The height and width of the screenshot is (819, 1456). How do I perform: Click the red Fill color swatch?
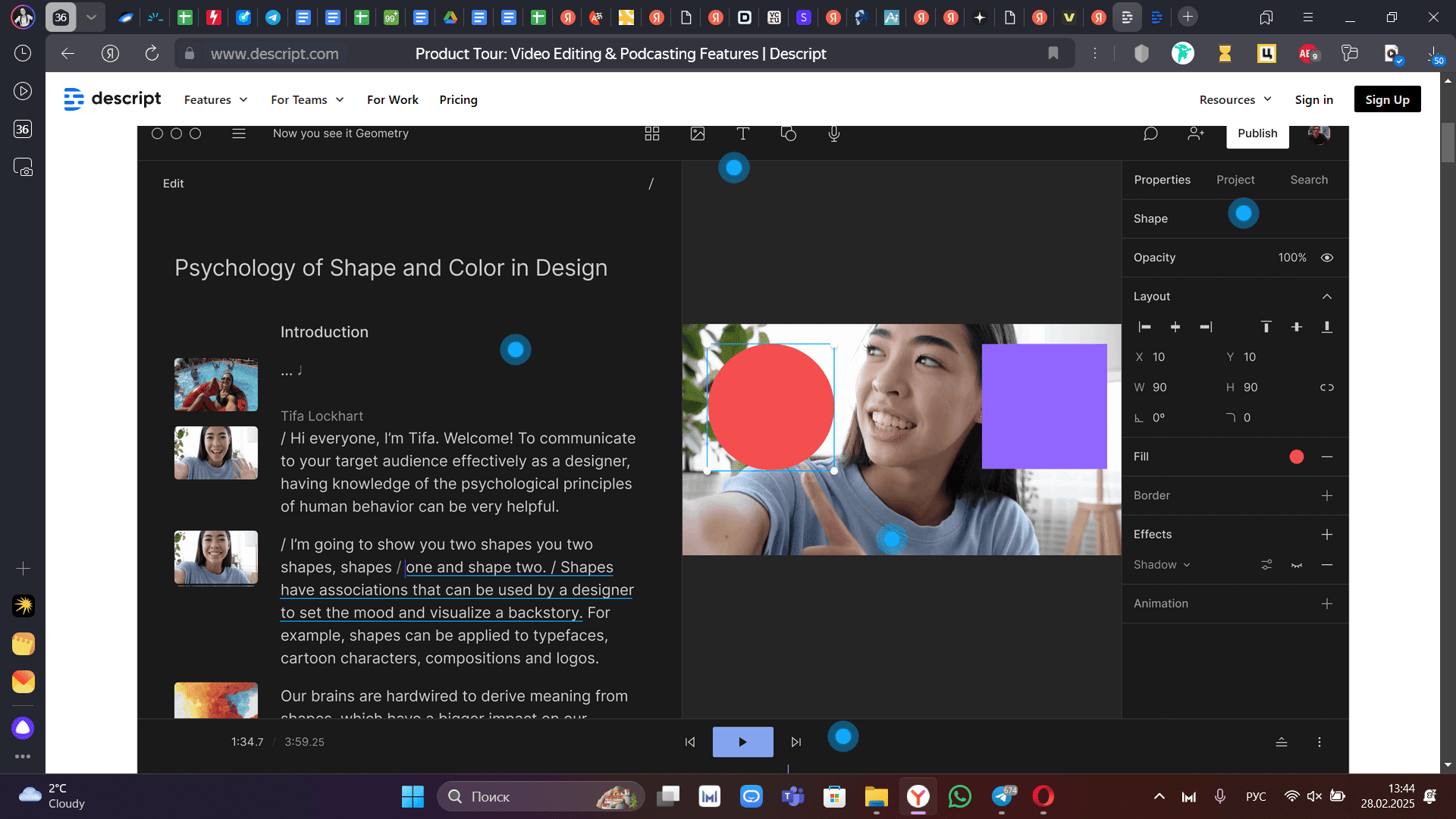click(1296, 457)
